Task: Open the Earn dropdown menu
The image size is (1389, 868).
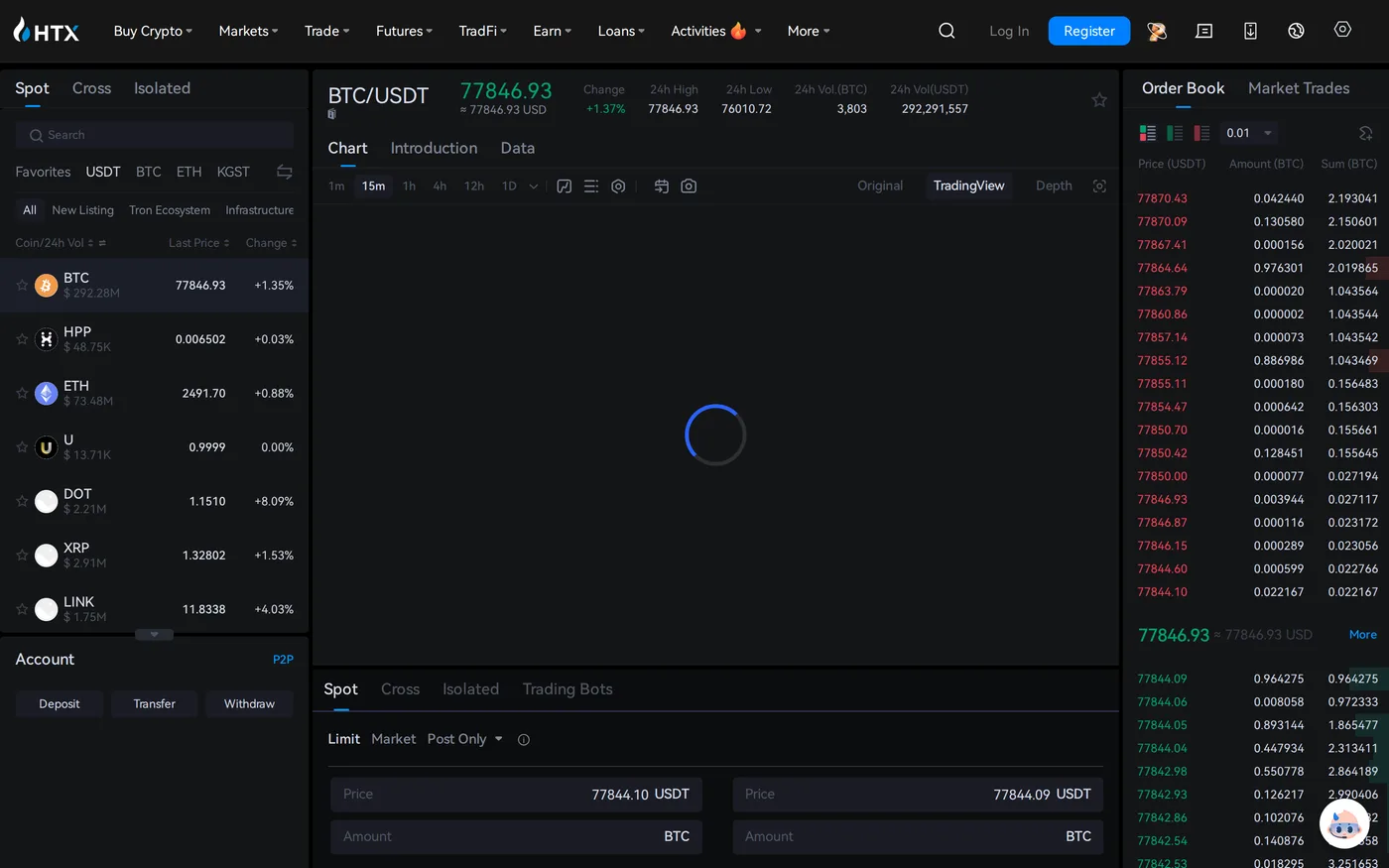Action: click(552, 31)
